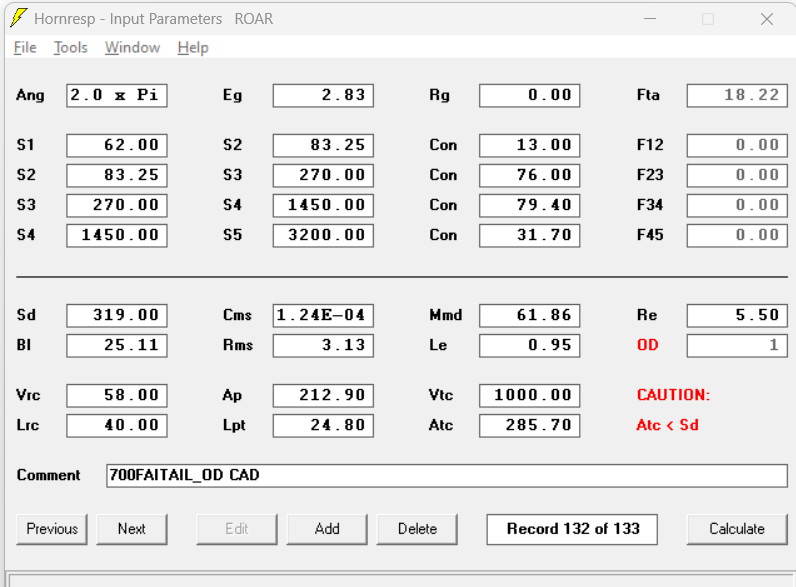Select the Con field with 31.70
This screenshot has height=587, width=796.
[x=529, y=235]
